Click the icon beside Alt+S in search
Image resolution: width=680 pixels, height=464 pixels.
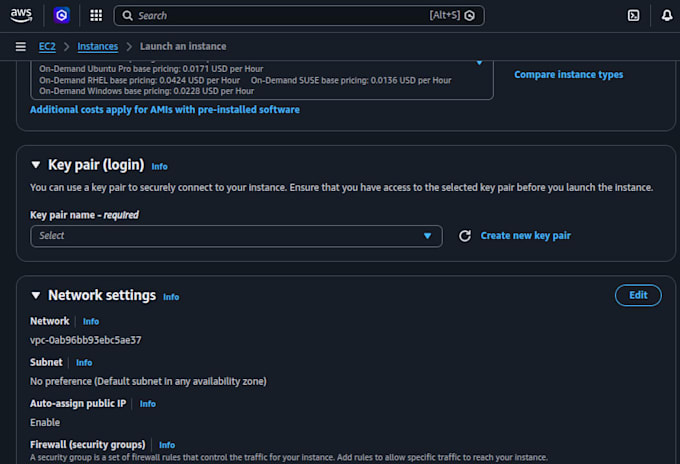(469, 16)
